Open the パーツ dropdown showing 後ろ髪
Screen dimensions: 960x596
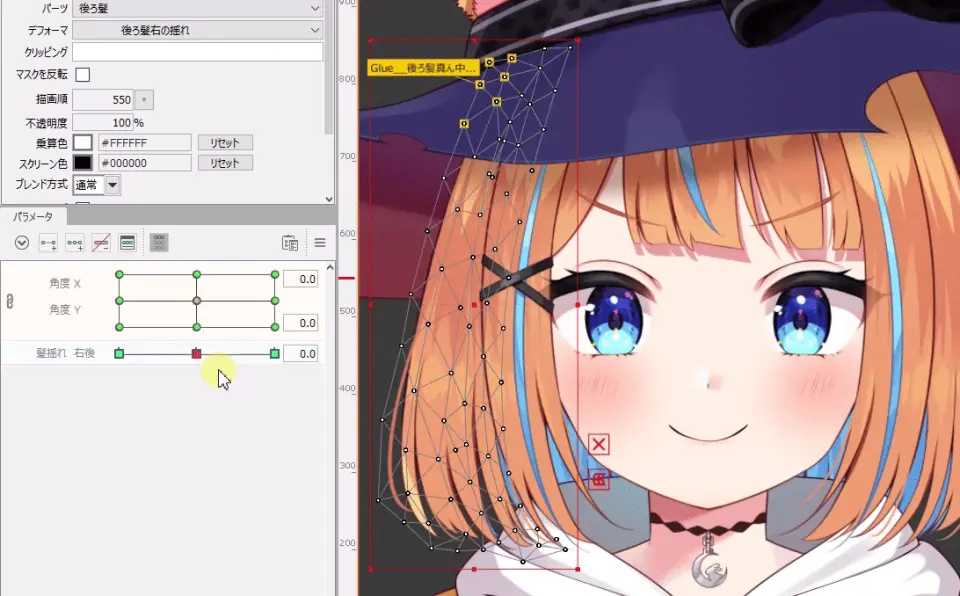click(198, 9)
